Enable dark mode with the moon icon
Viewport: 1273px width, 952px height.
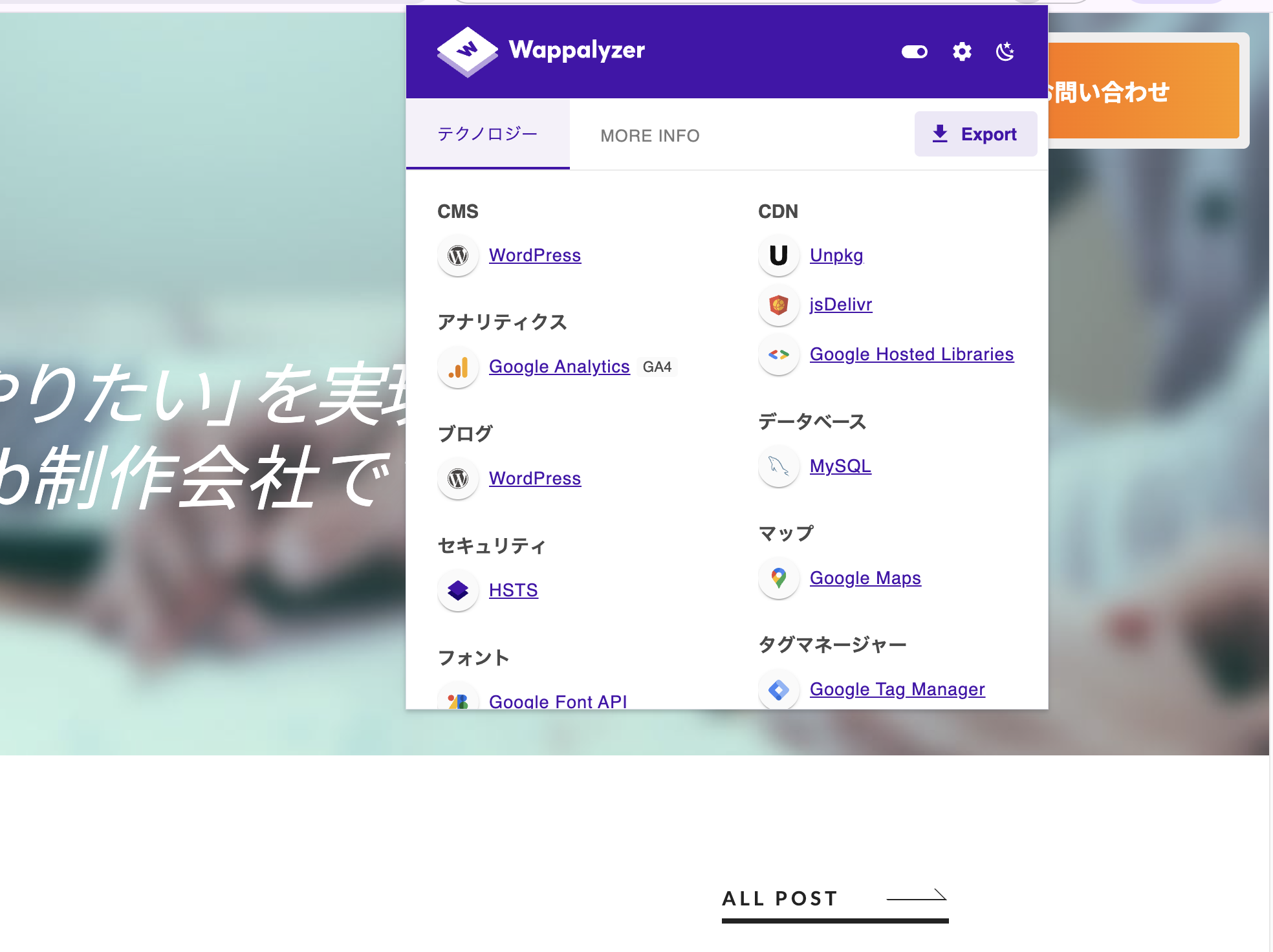point(1005,51)
